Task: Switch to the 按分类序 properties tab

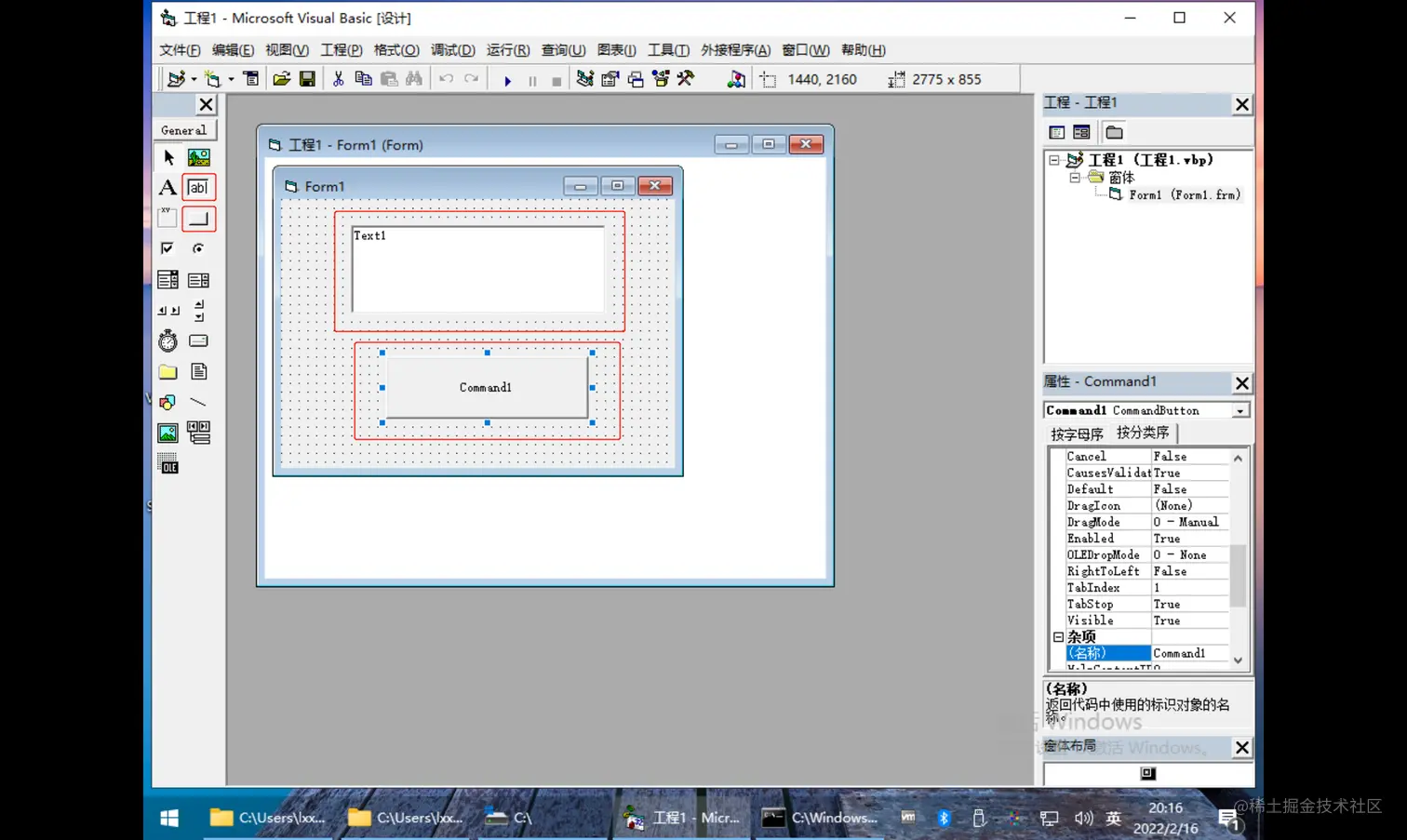Action: (1143, 433)
